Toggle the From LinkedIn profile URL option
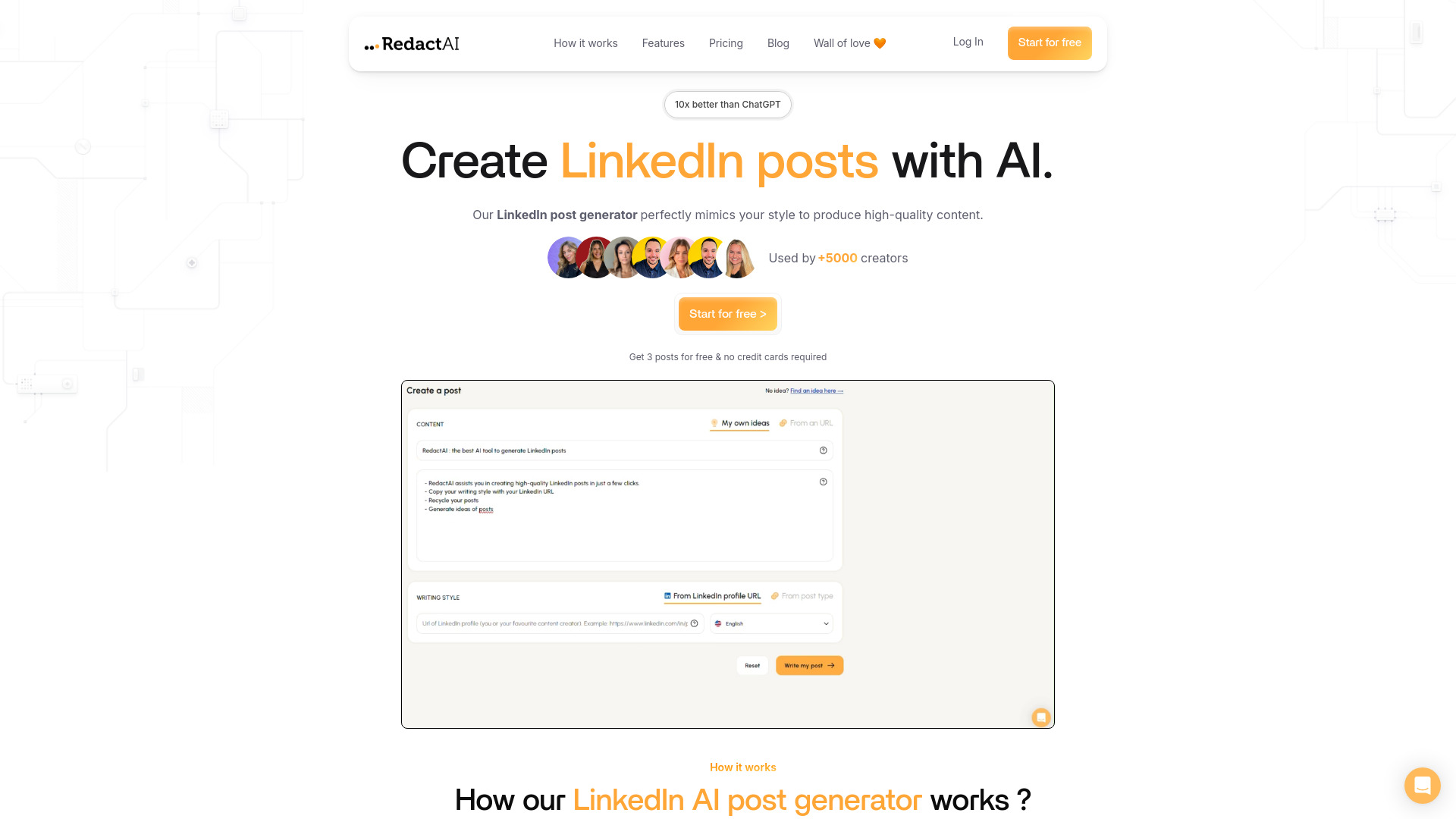Image resolution: width=1456 pixels, height=819 pixels. coord(713,596)
